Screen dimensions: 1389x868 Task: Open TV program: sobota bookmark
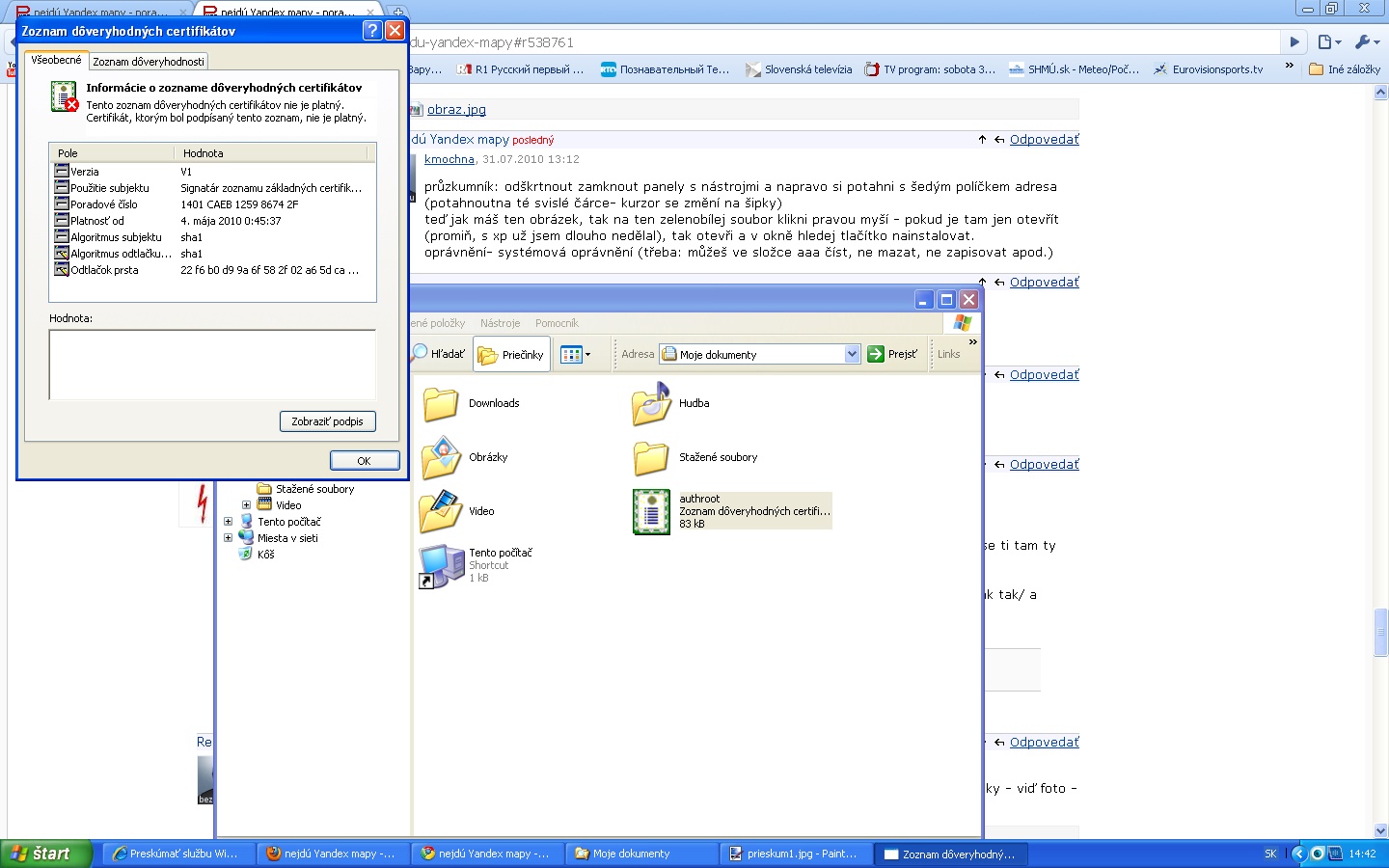[x=931, y=69]
